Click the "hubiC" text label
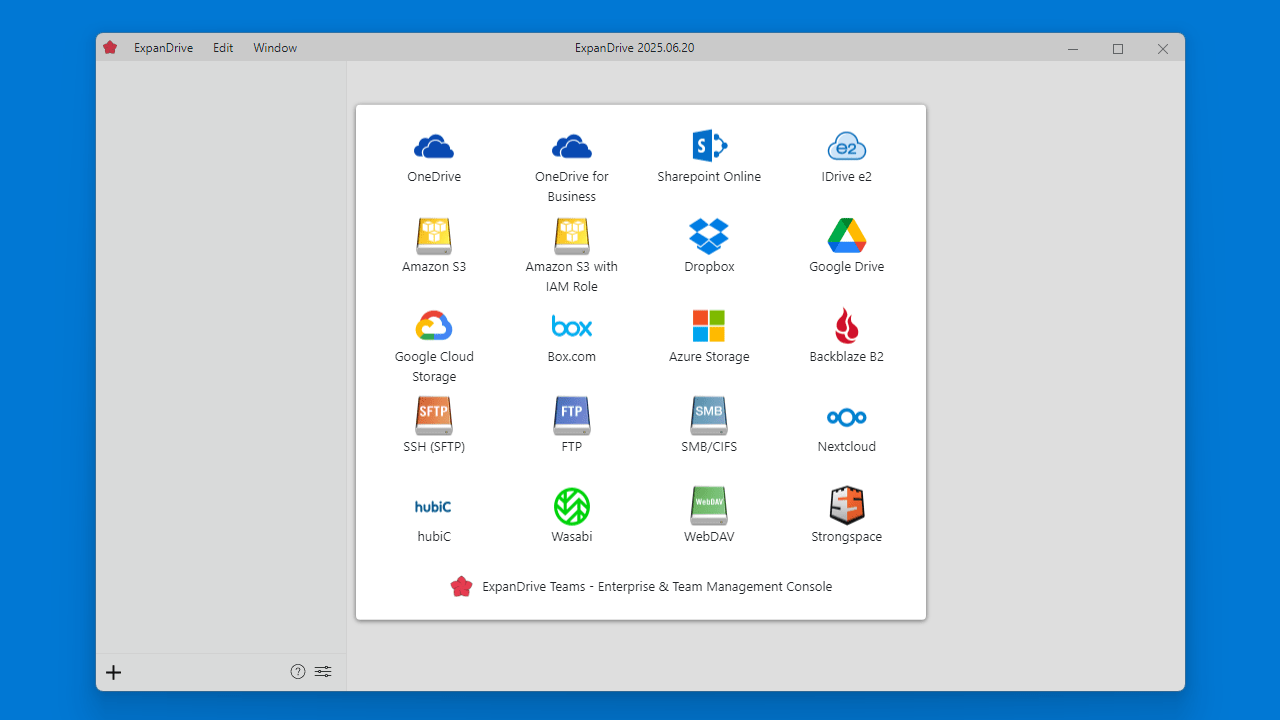1280x720 pixels. (x=434, y=537)
